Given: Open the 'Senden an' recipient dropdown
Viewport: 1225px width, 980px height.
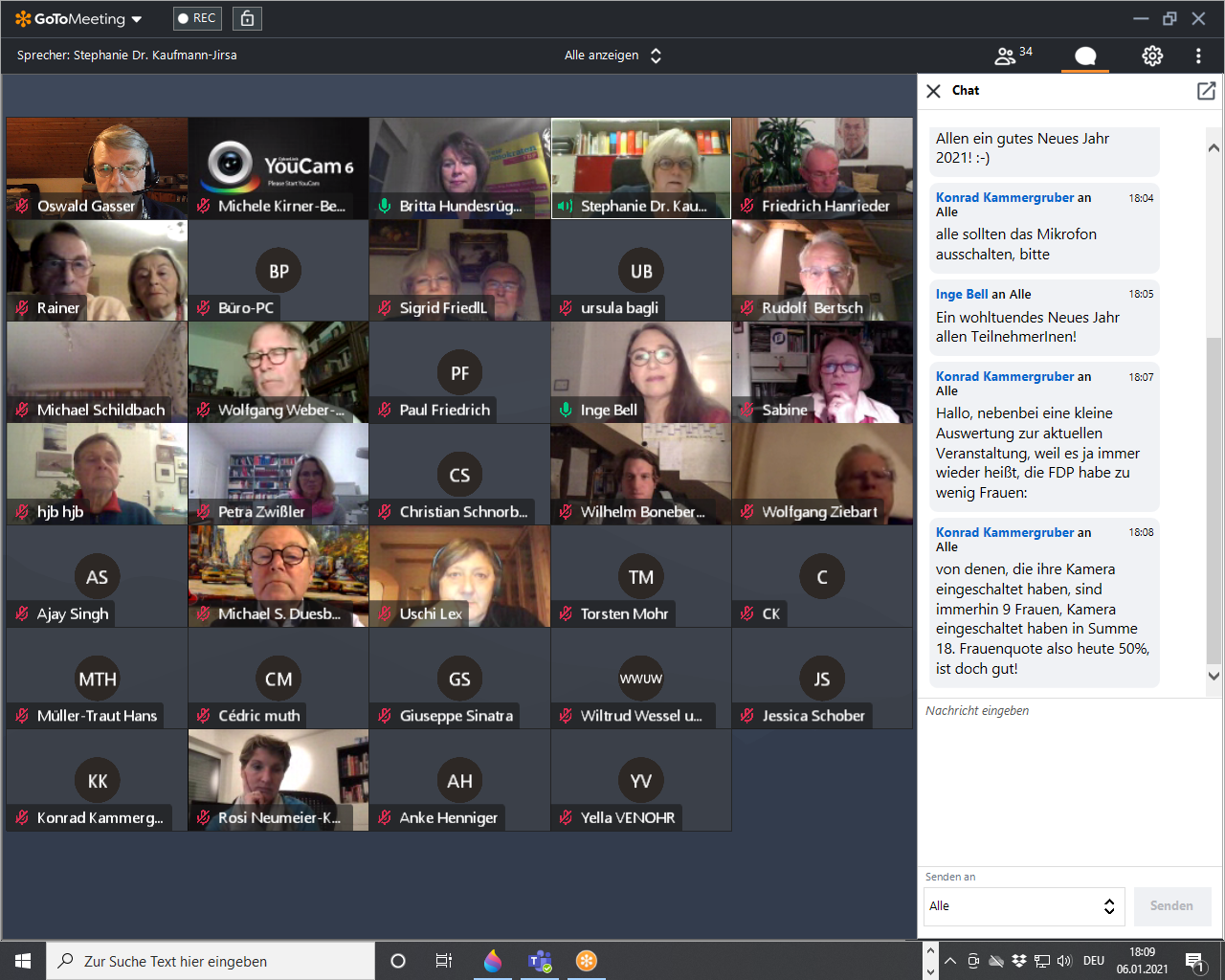Looking at the screenshot, I should point(1019,906).
